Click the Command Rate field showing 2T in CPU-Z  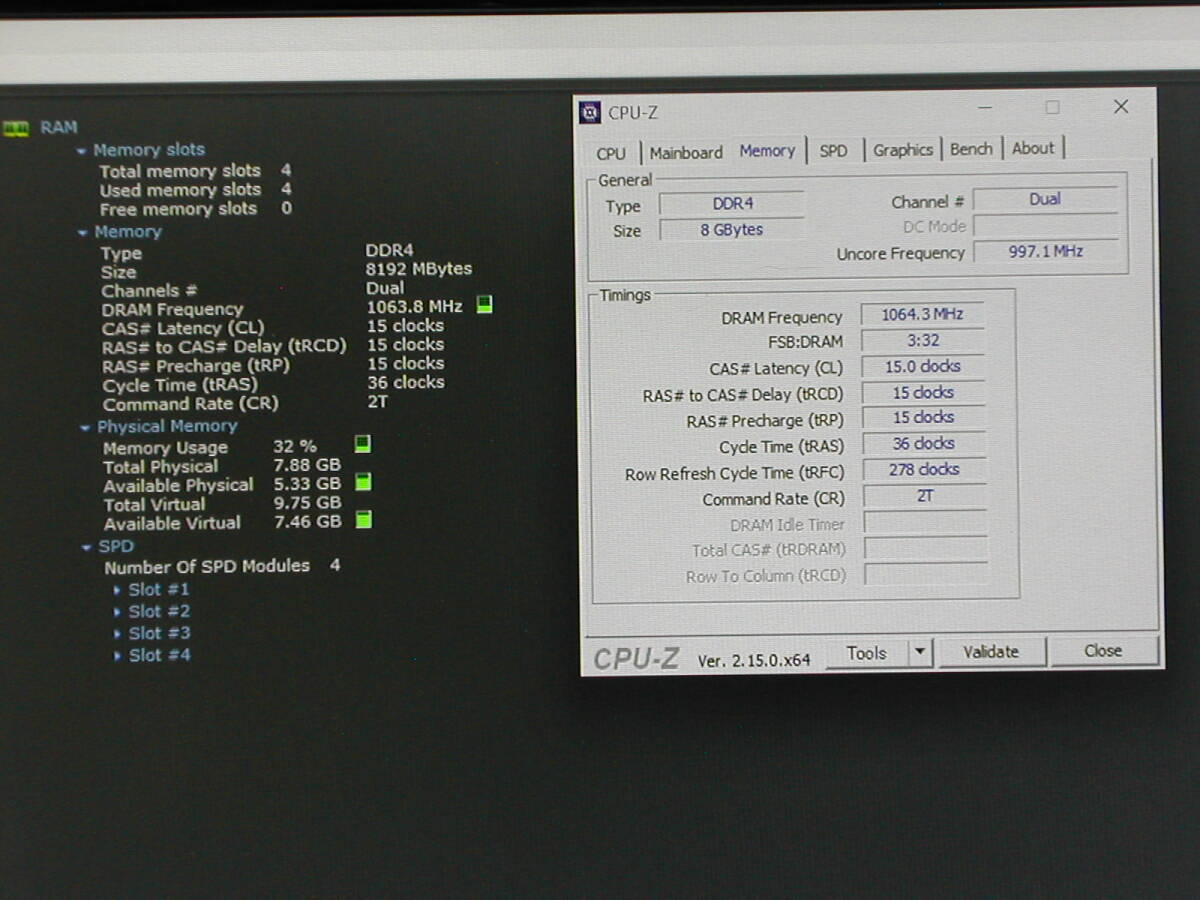pos(924,495)
